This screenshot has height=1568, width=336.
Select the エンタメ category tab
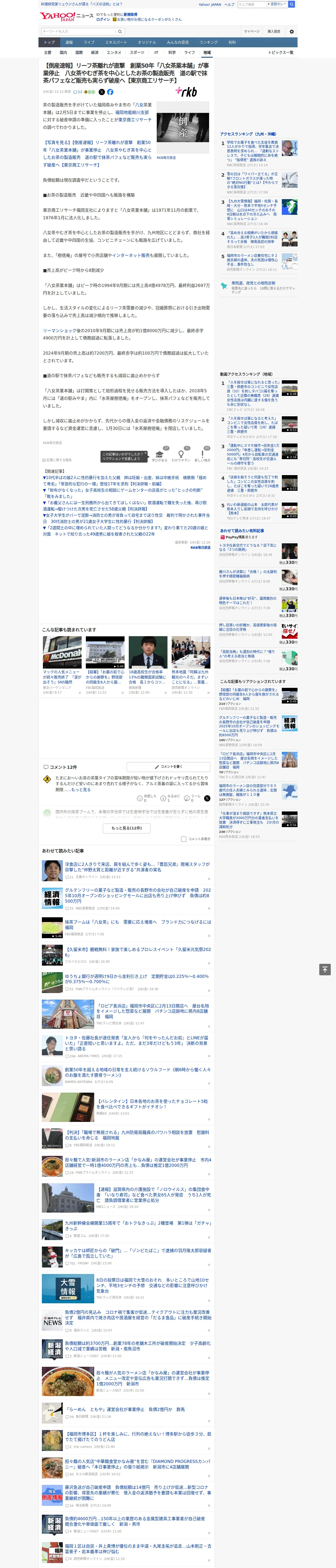click(x=114, y=52)
